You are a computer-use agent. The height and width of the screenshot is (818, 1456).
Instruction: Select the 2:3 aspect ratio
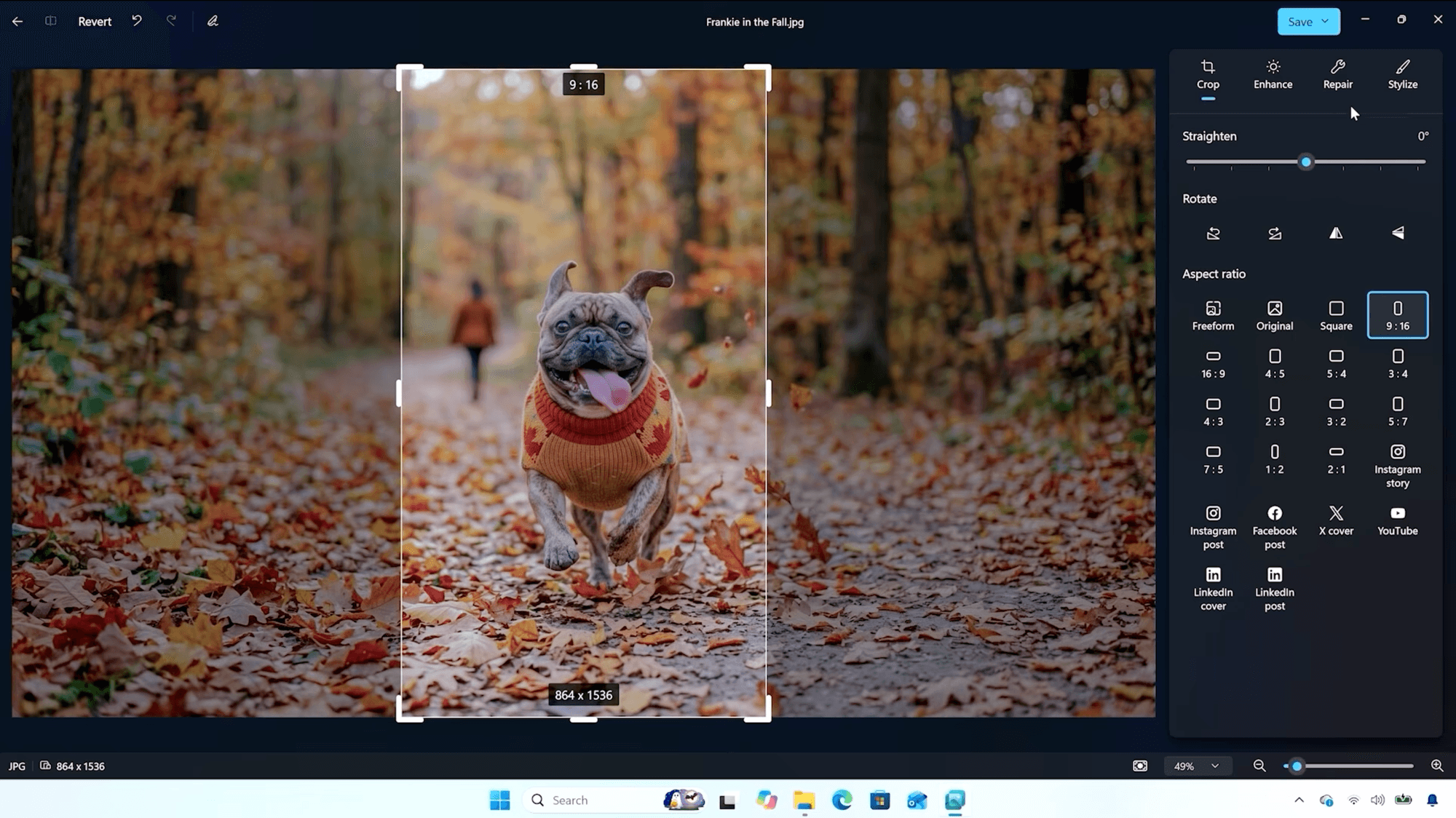tap(1275, 412)
